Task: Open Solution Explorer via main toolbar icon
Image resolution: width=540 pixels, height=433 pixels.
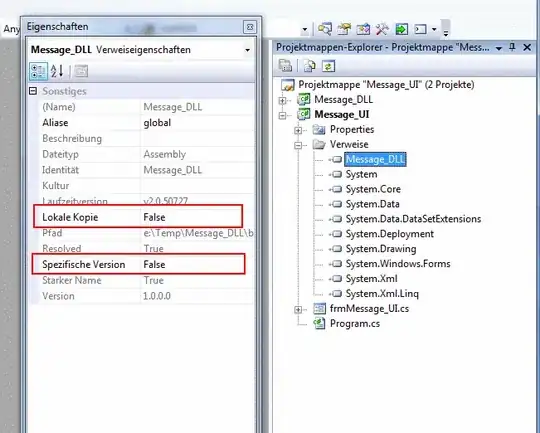Action: tap(325, 29)
